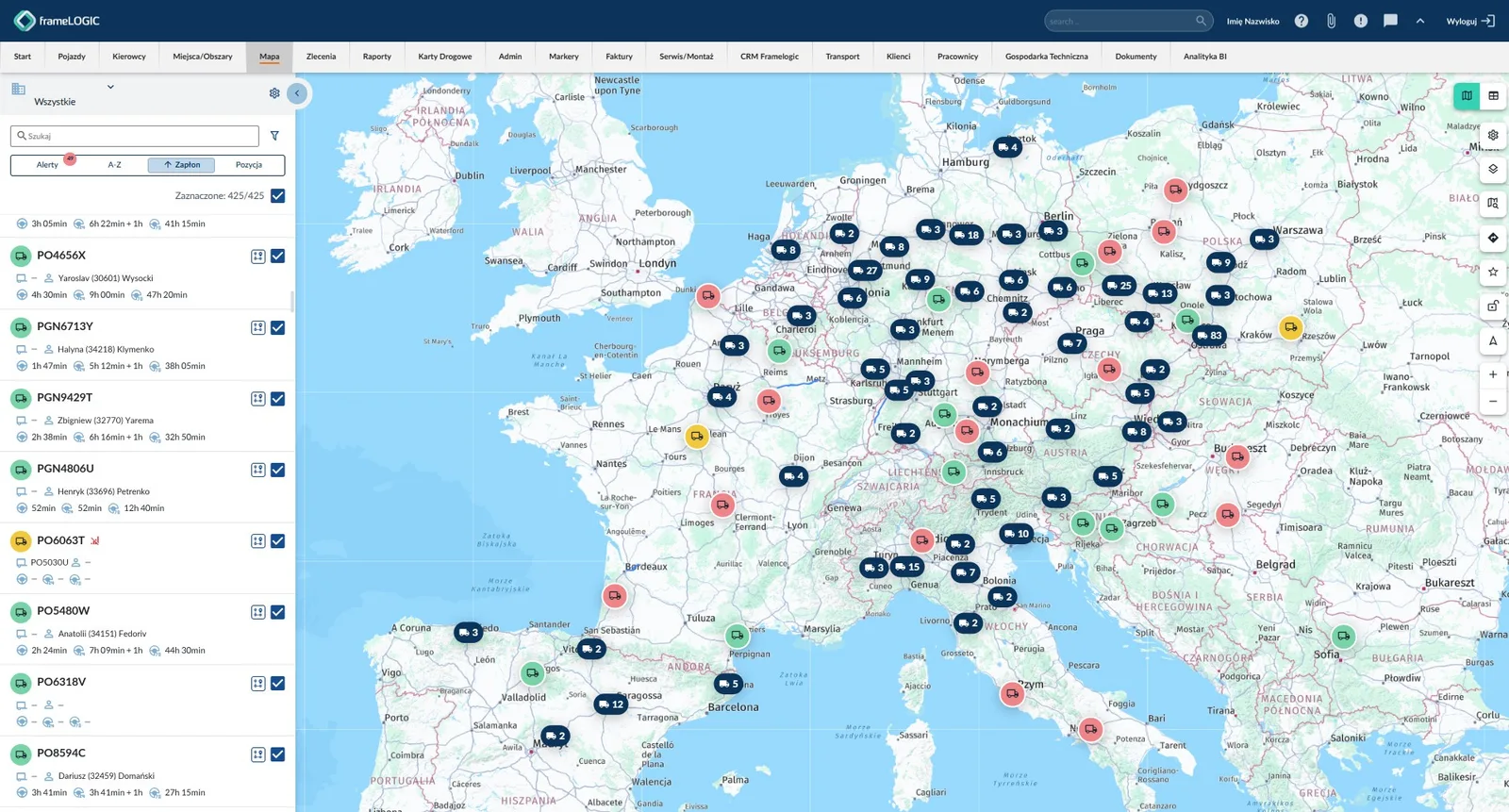The image size is (1509, 812).
Task: Open the Analityka BI menu
Action: (1205, 57)
